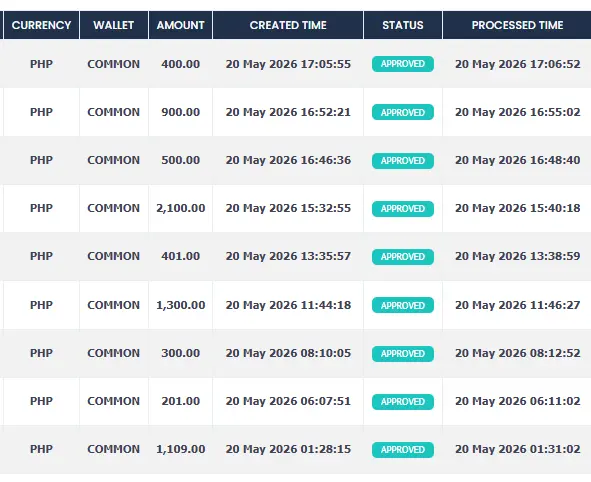Click processed time 20 May 2026 15:40:18

[518, 208]
